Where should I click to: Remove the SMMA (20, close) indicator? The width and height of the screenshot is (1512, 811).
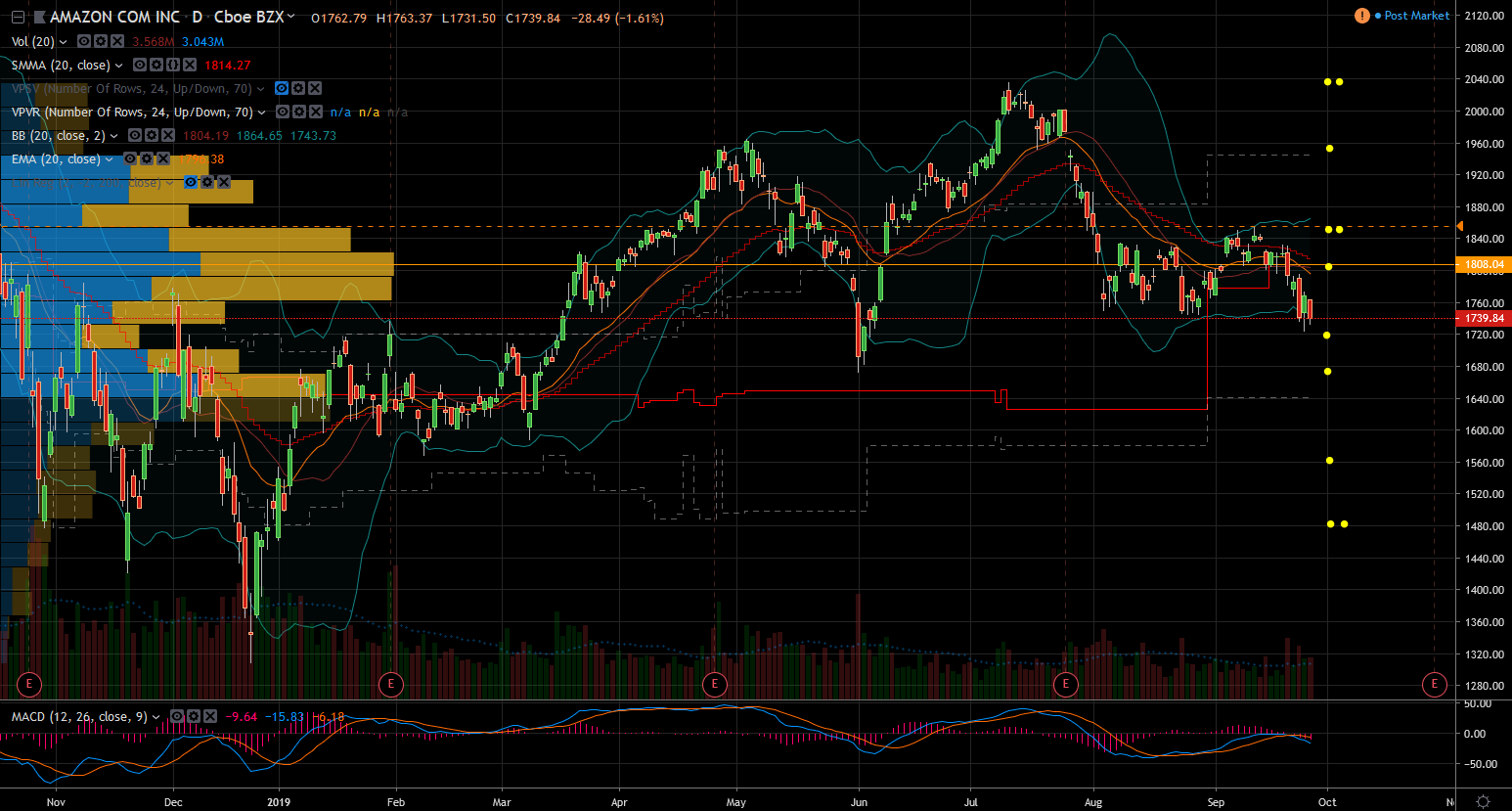point(190,65)
